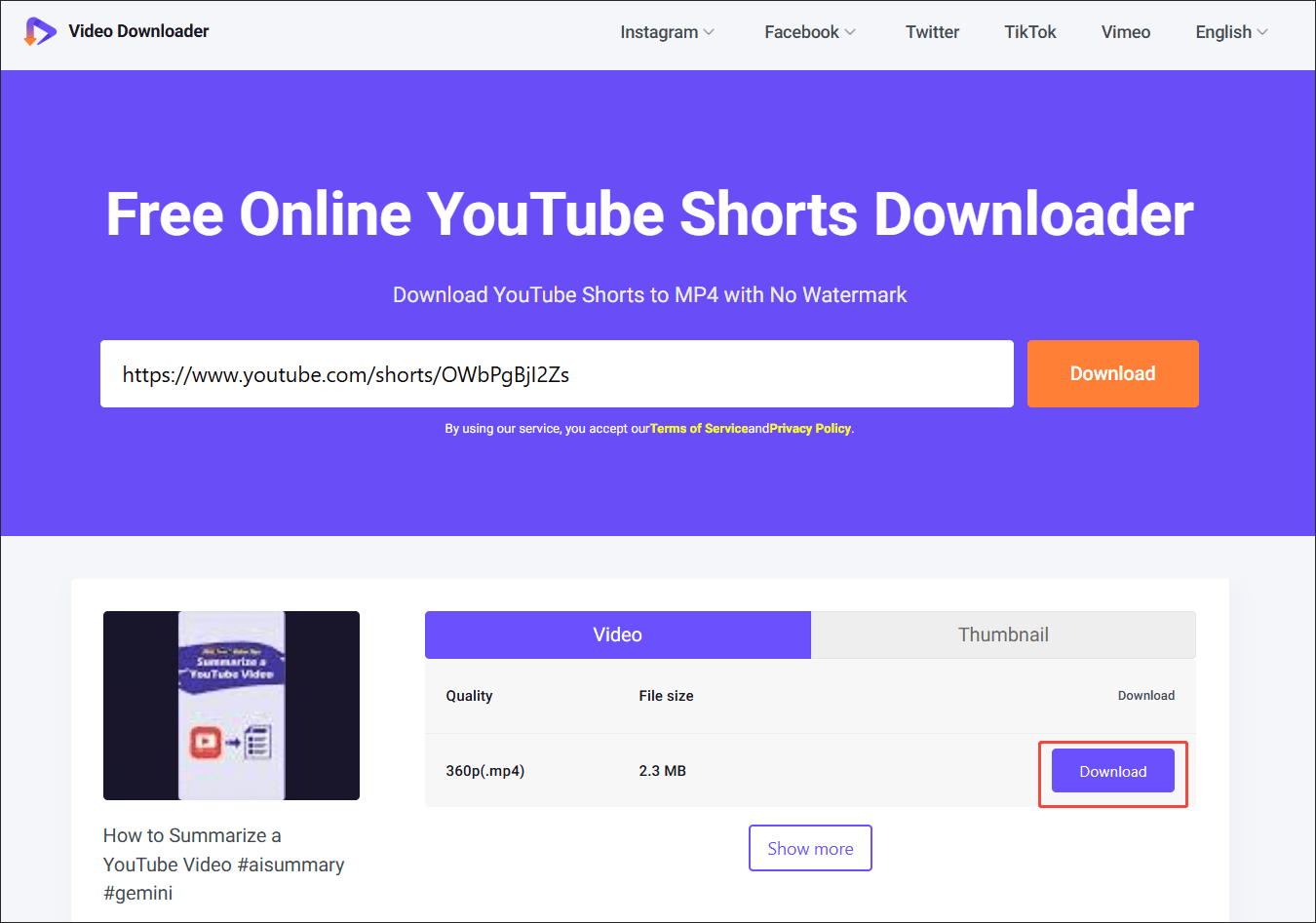This screenshot has width=1316, height=923.
Task: Click the '360p(.mp4)' quality text
Action: [x=485, y=771]
